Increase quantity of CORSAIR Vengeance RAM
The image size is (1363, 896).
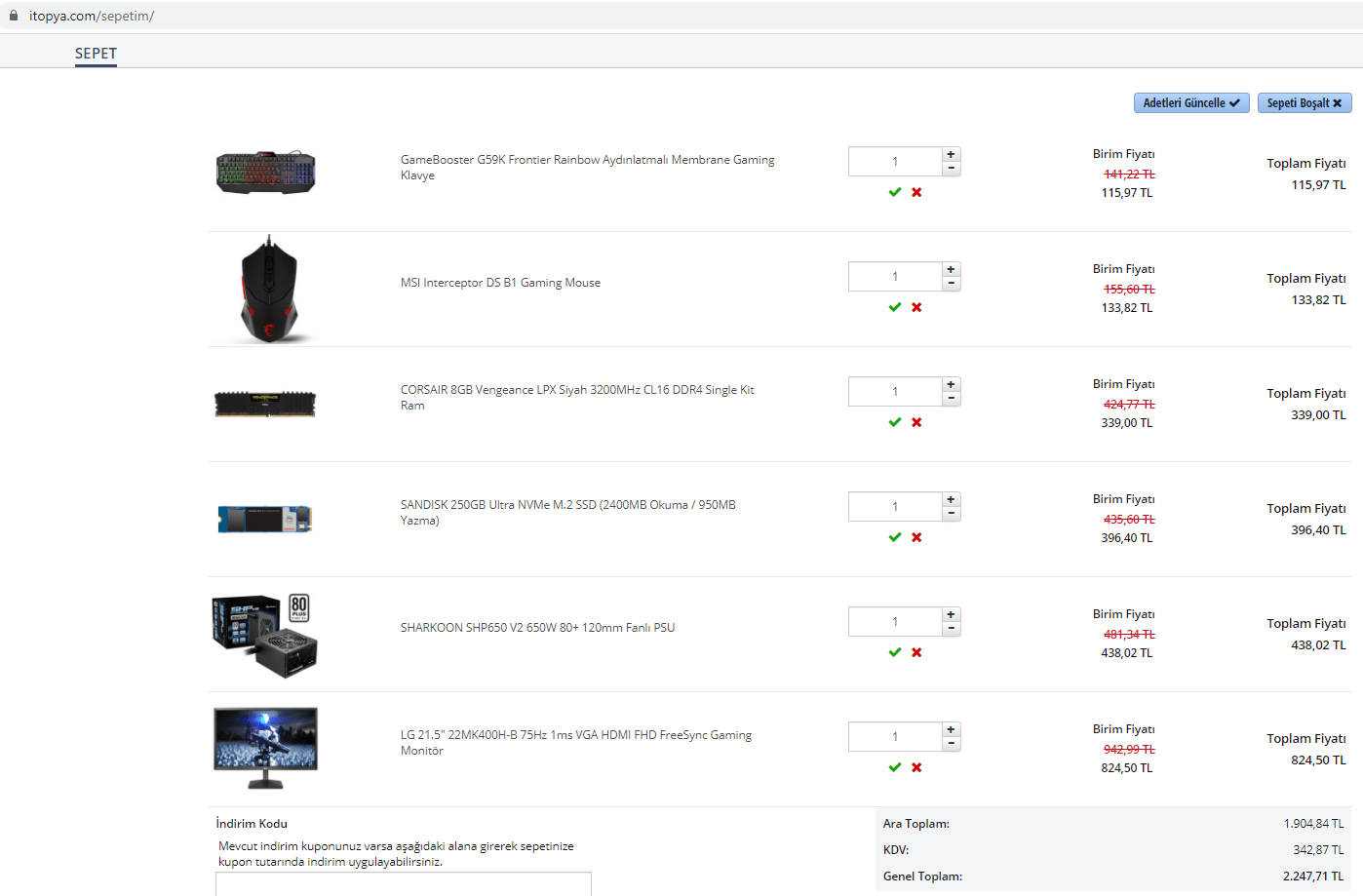(952, 384)
